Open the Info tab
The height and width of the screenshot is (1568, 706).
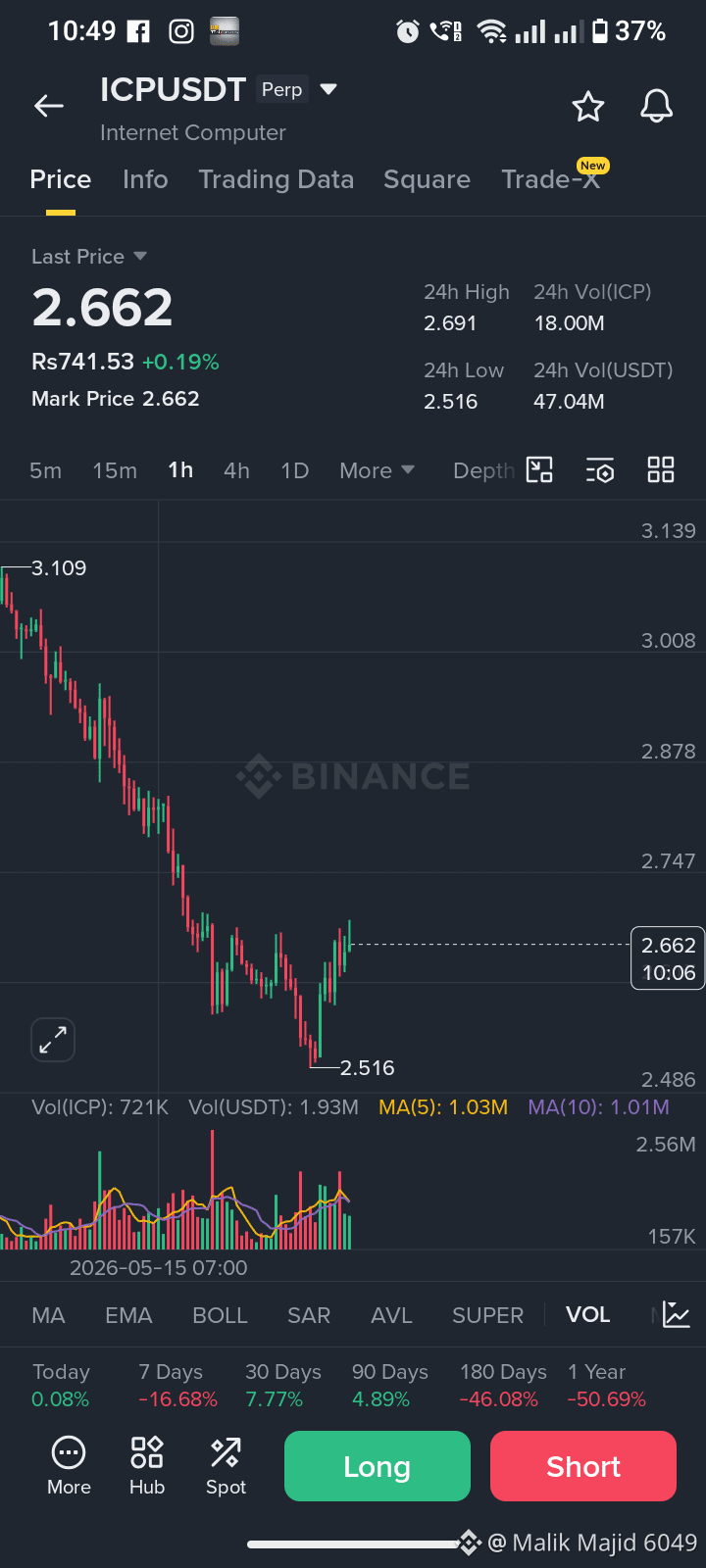coord(145,179)
